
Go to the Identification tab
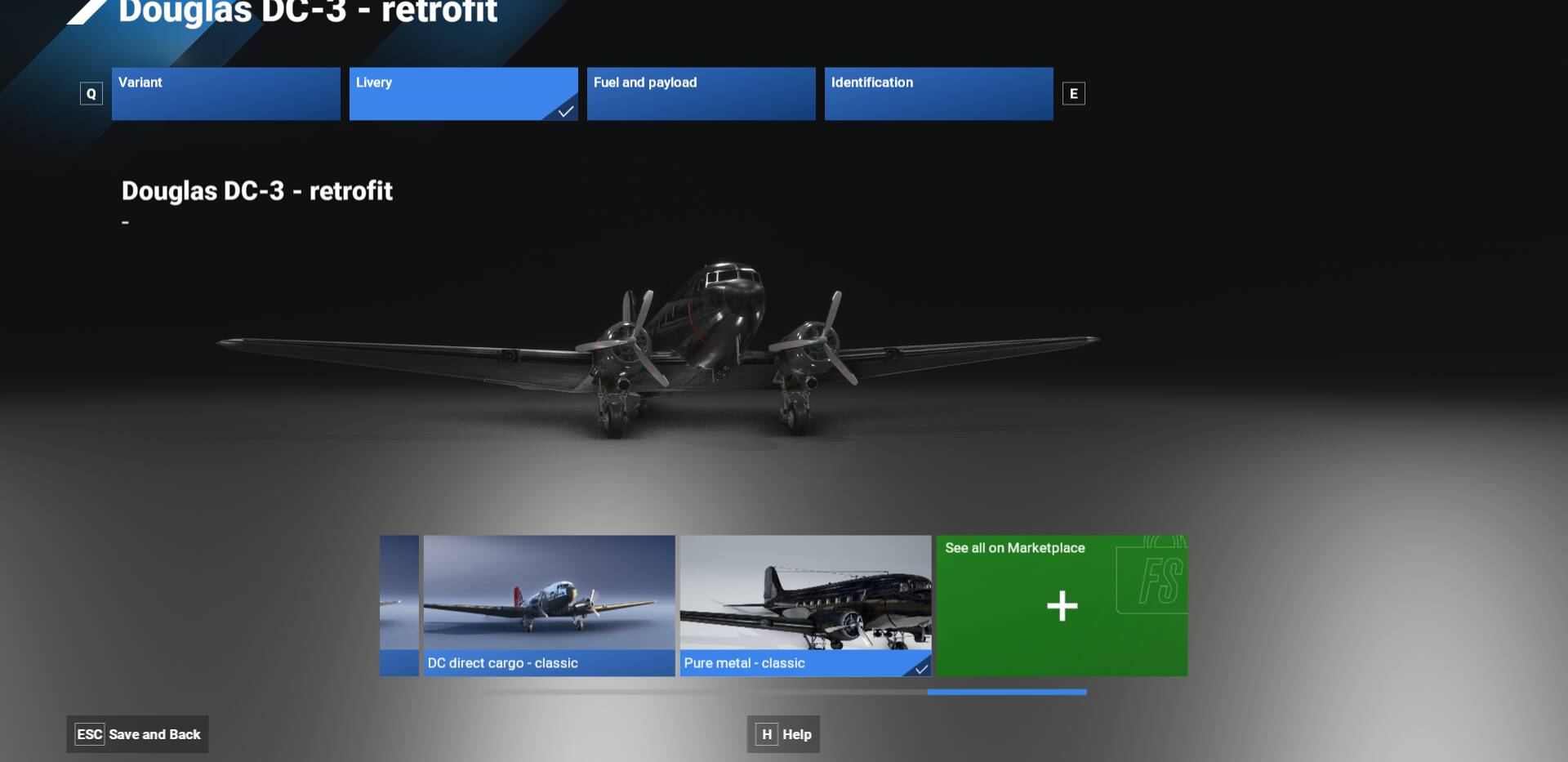click(x=939, y=94)
